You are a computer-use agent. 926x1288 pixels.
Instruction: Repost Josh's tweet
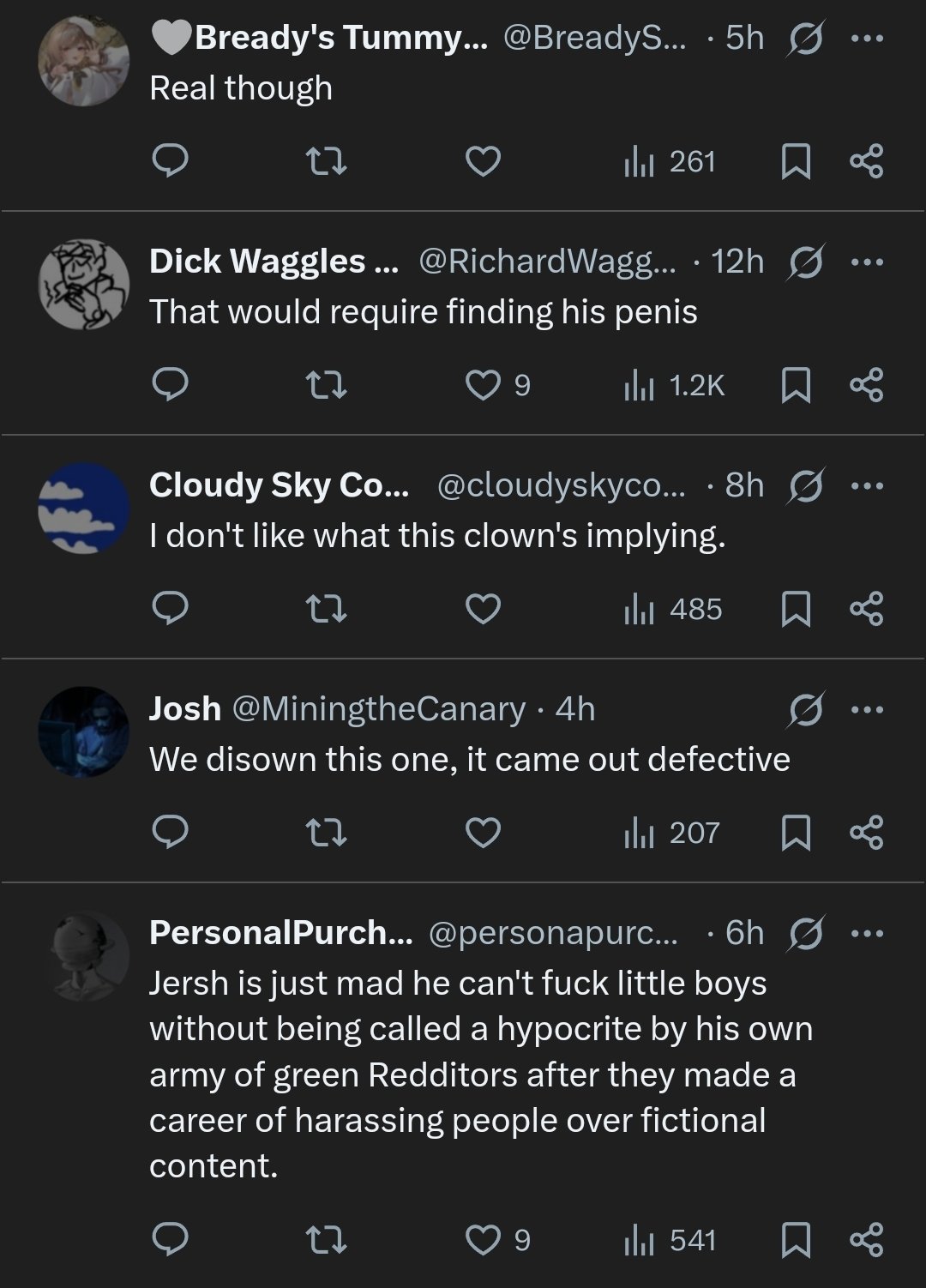pyautogui.click(x=327, y=833)
